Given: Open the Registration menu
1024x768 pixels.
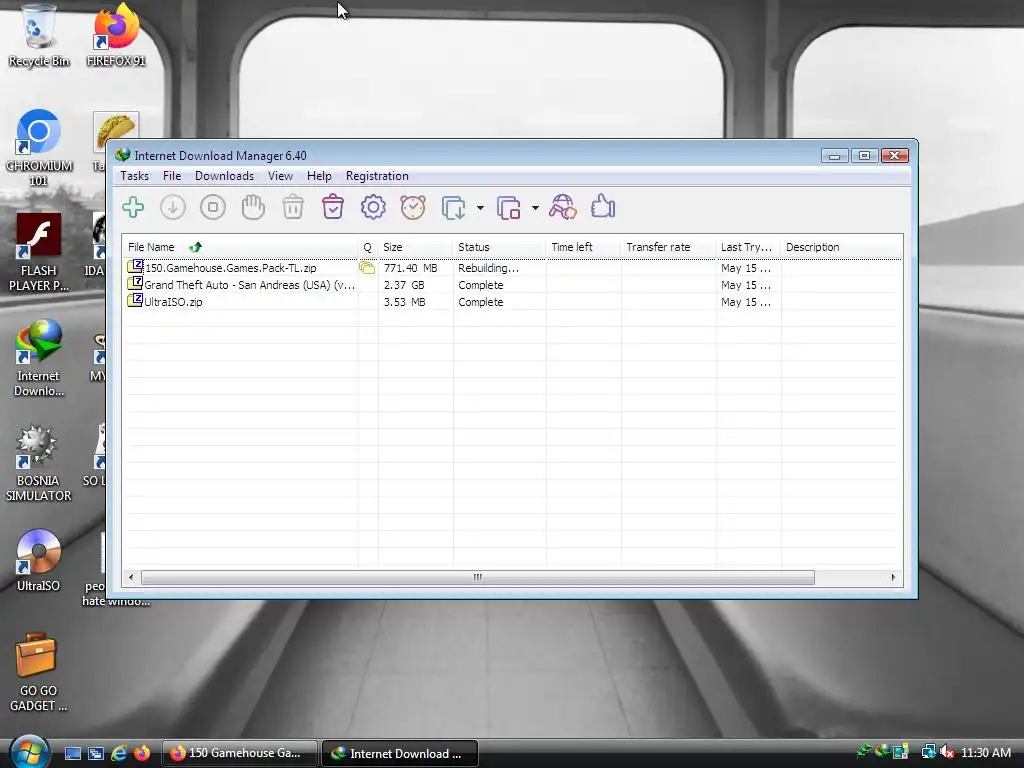Looking at the screenshot, I should (377, 176).
